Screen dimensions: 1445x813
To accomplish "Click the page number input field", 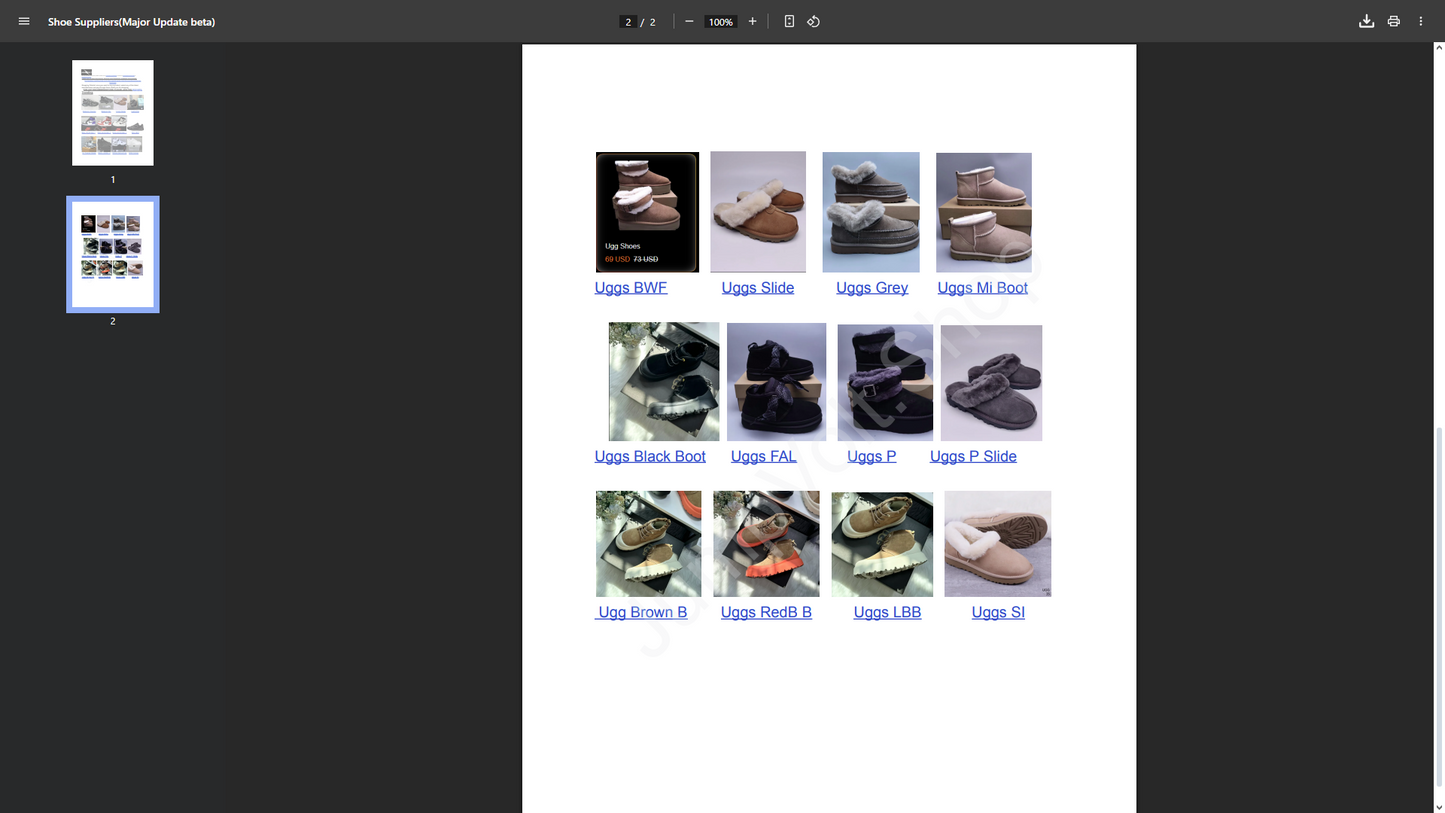I will tap(628, 22).
